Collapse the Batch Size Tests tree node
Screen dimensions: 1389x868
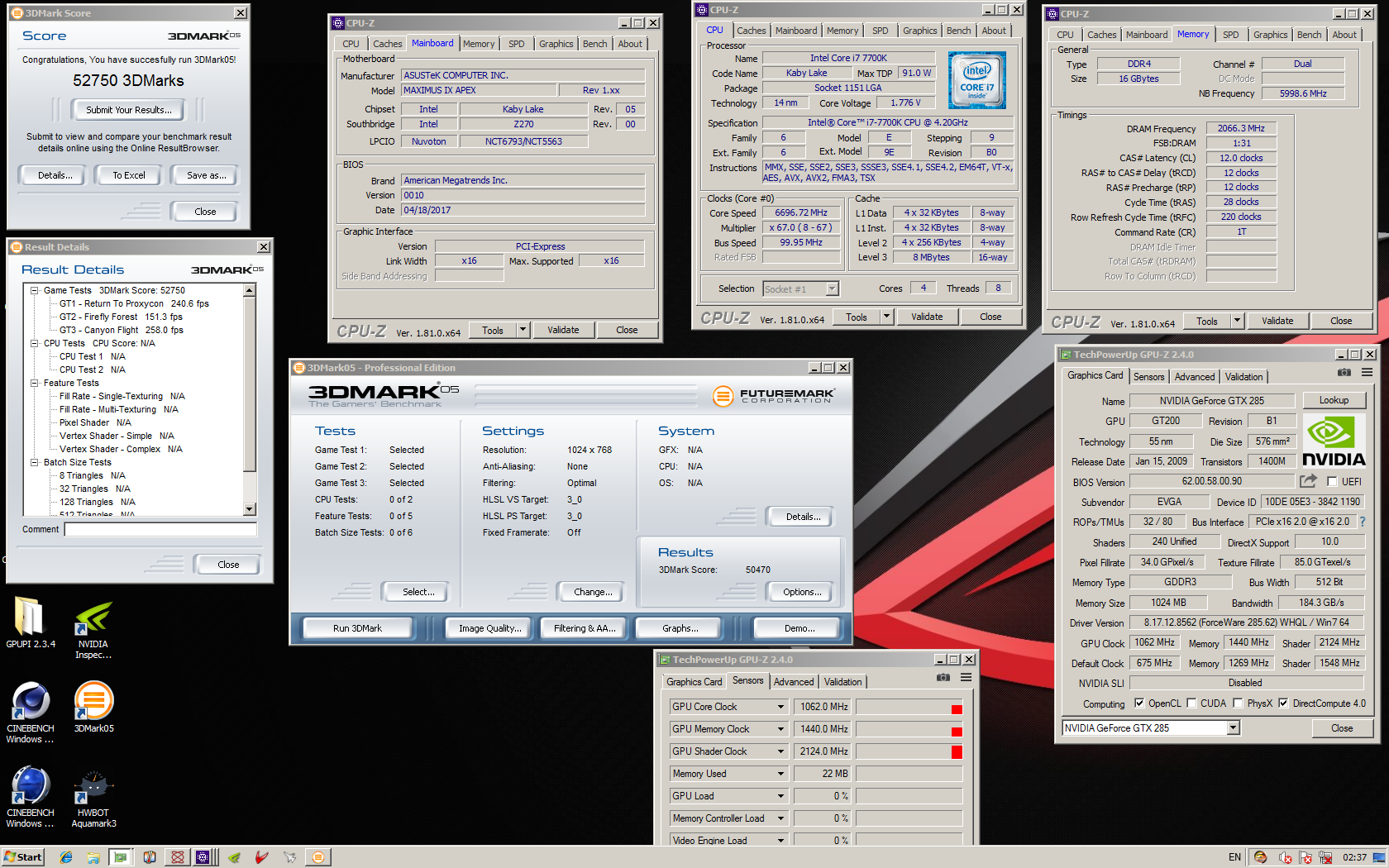tap(34, 462)
